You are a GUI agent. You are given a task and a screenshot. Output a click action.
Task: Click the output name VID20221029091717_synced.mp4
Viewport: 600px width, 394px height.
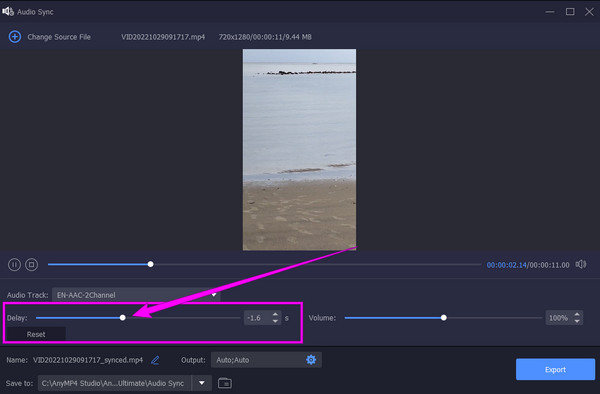pos(88,360)
